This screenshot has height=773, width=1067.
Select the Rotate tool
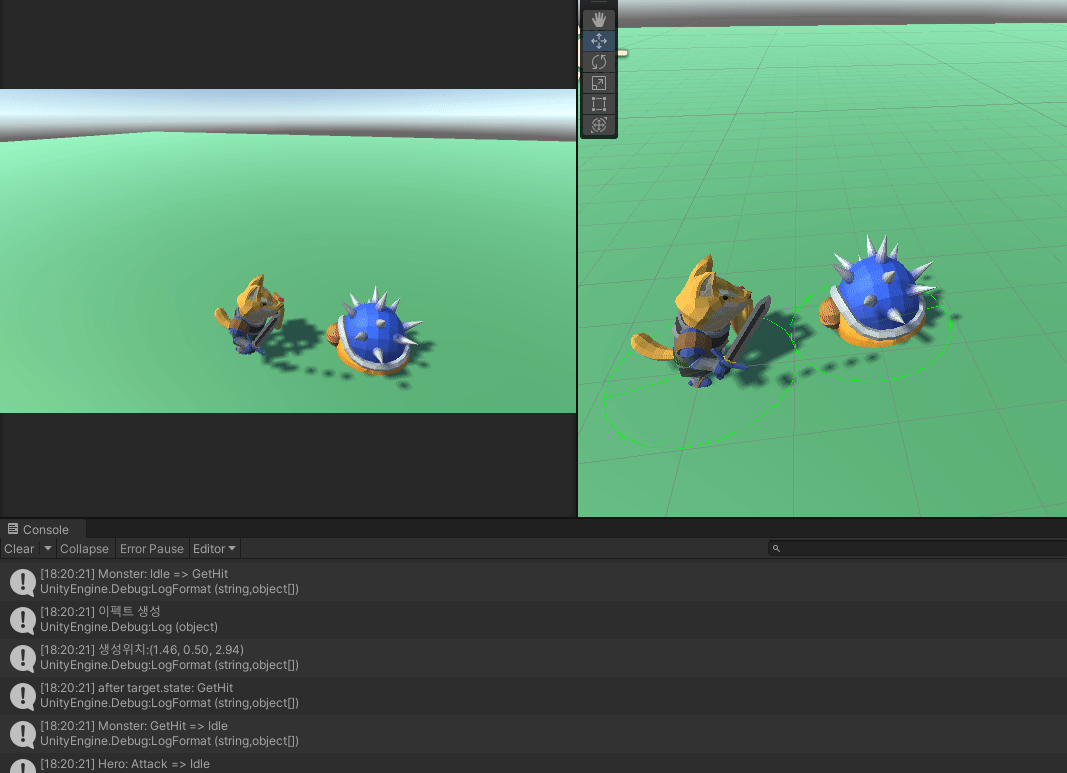coord(599,62)
